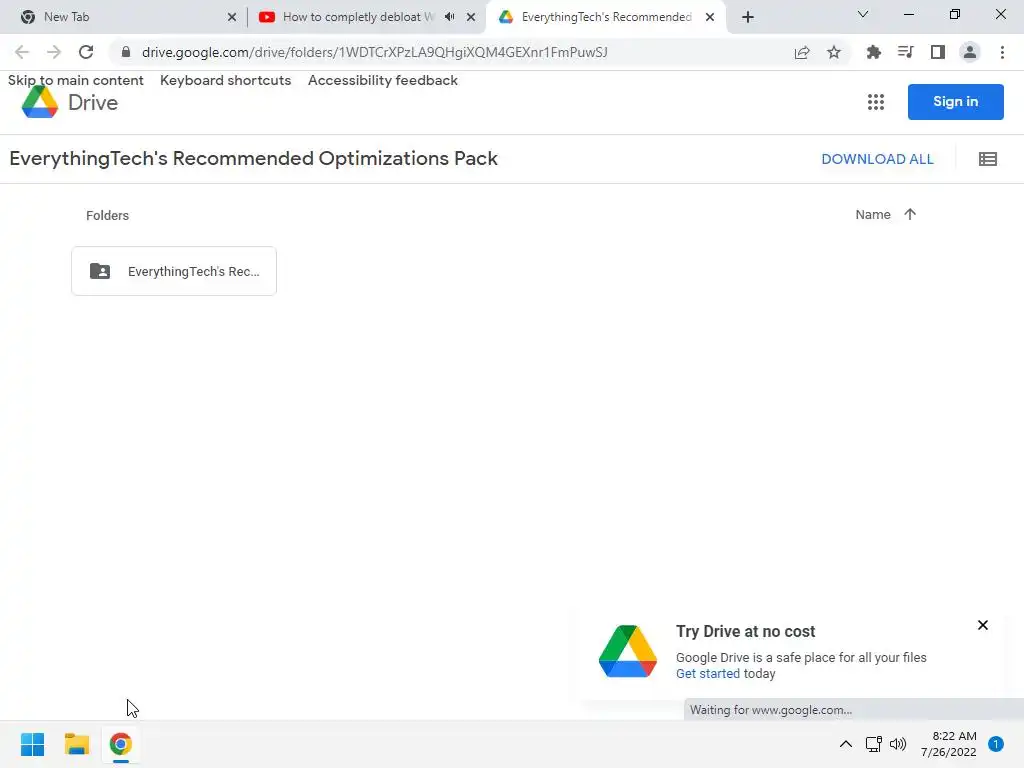Dismiss the Try Drive promo popup

point(983,625)
